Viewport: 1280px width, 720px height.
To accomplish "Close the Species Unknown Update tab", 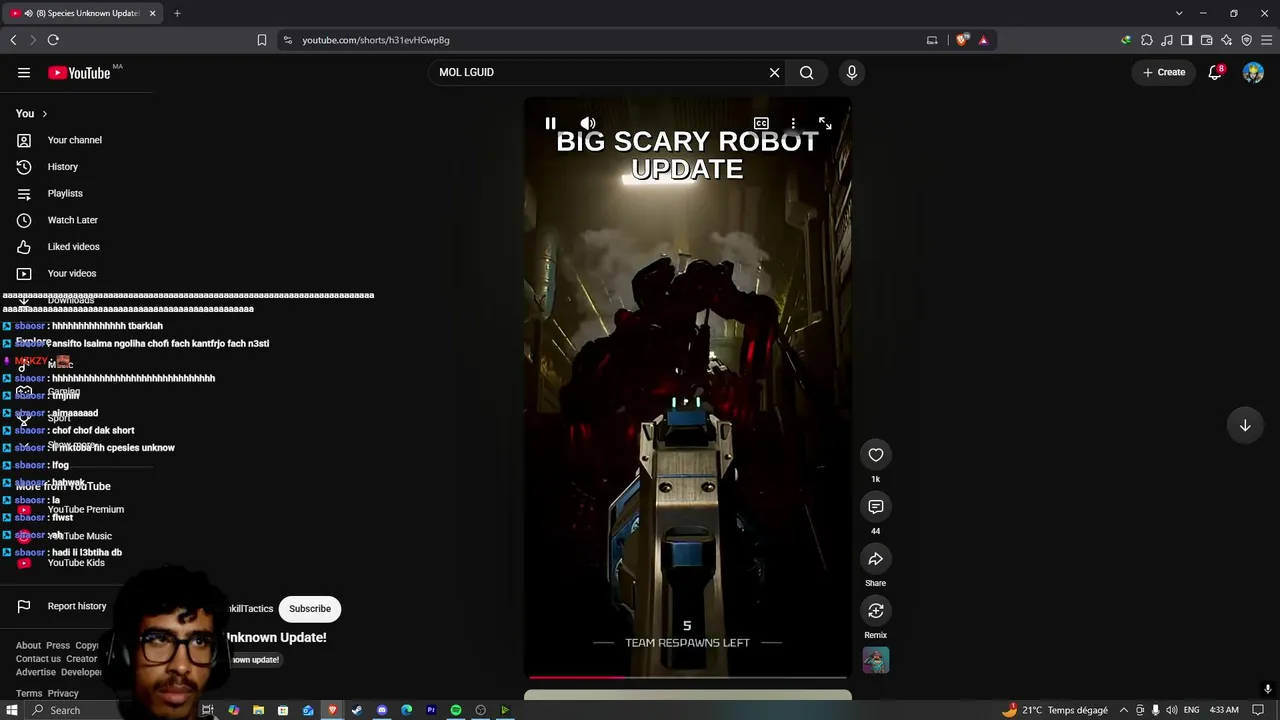I will pyautogui.click(x=152, y=13).
